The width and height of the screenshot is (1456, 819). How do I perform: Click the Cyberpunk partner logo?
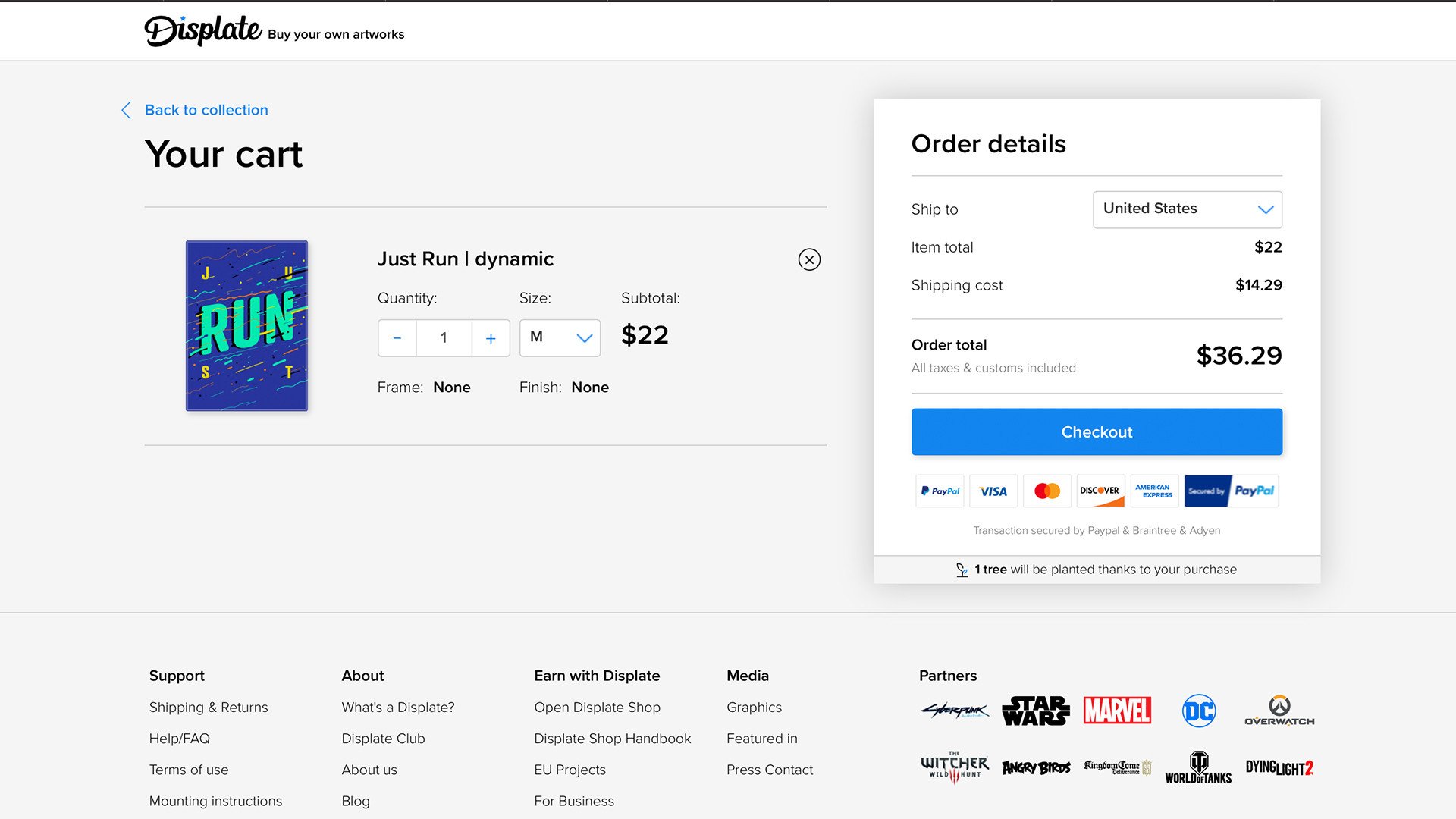955,711
